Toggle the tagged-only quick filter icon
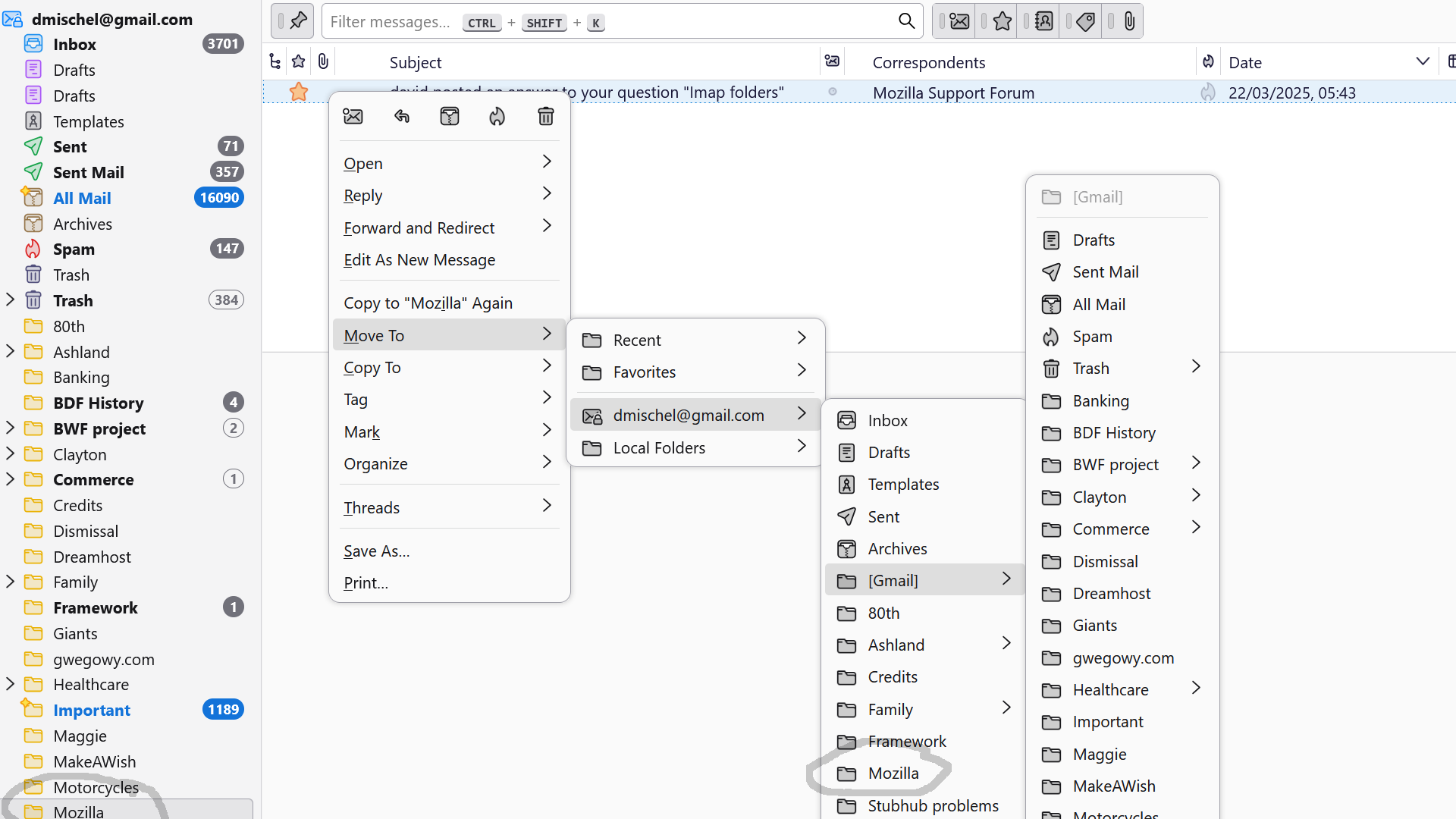Viewport: 1456px width, 819px height. (x=1086, y=21)
